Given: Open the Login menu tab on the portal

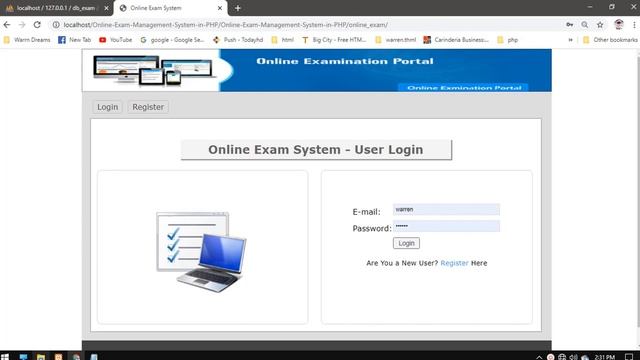Looking at the screenshot, I should pos(107,107).
